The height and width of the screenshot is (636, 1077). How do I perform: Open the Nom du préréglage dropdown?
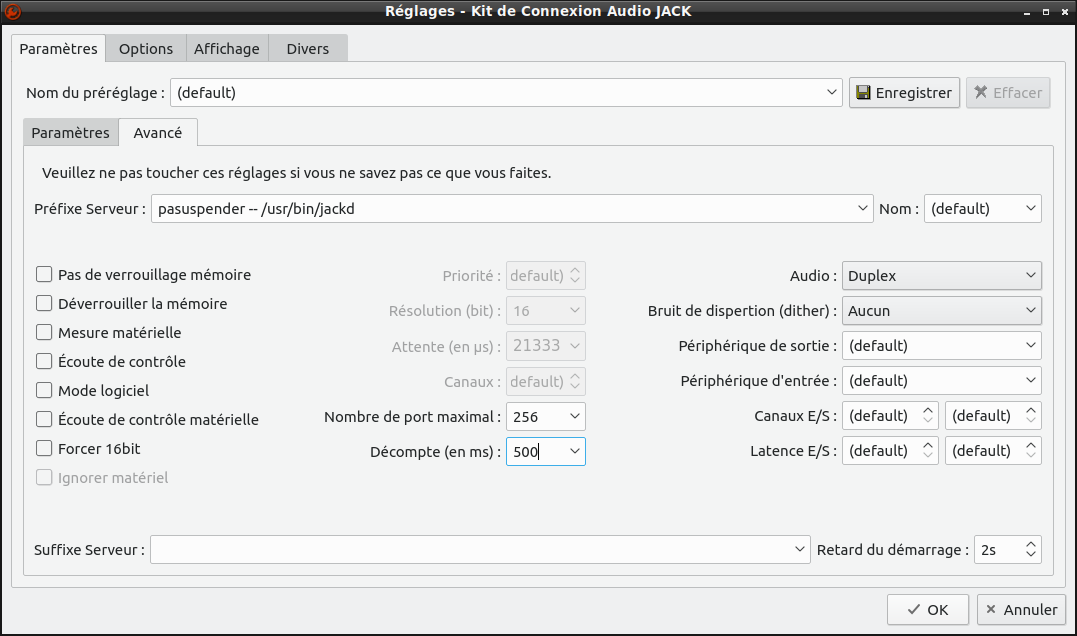(831, 93)
